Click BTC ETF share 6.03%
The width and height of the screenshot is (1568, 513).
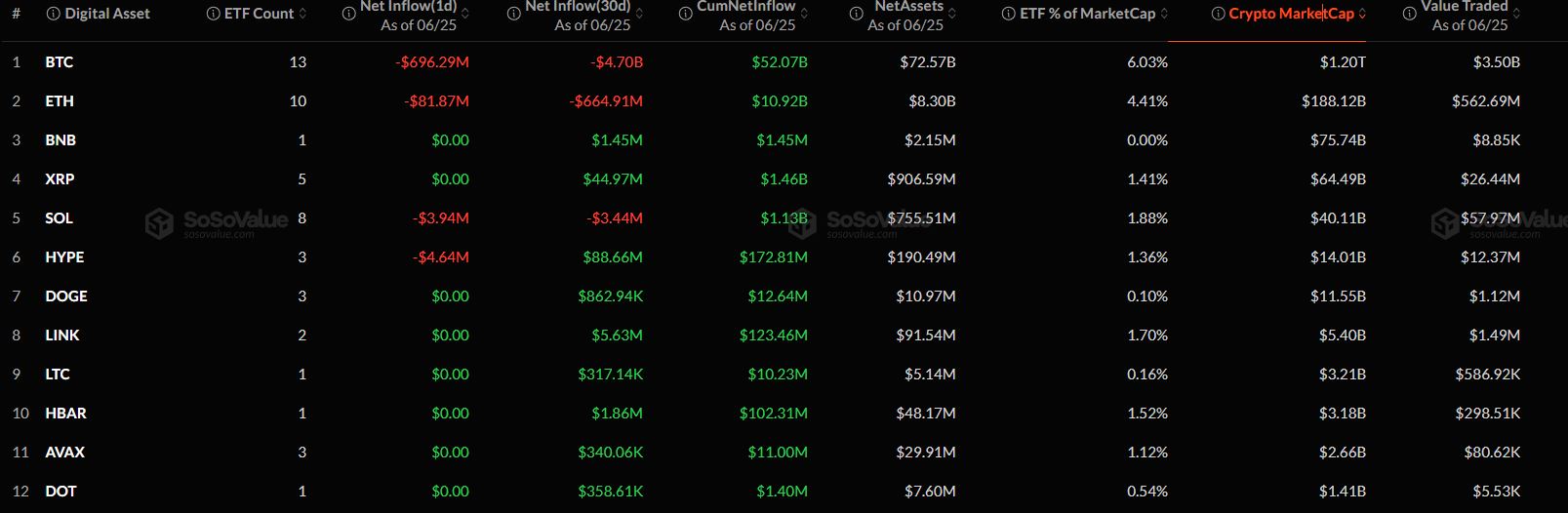click(1147, 61)
